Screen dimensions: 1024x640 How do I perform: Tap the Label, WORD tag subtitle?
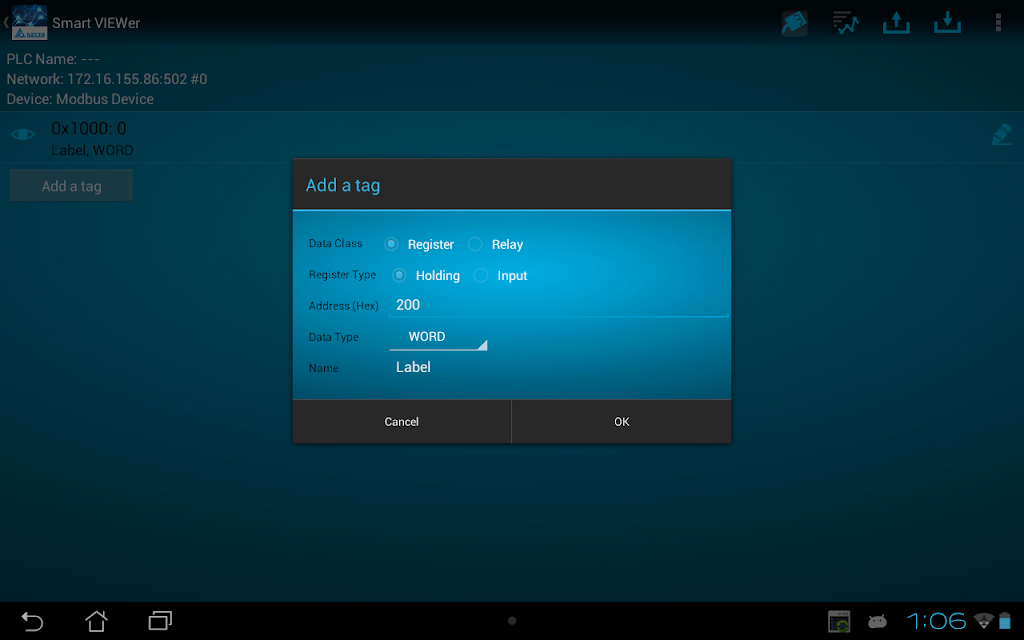[92, 150]
